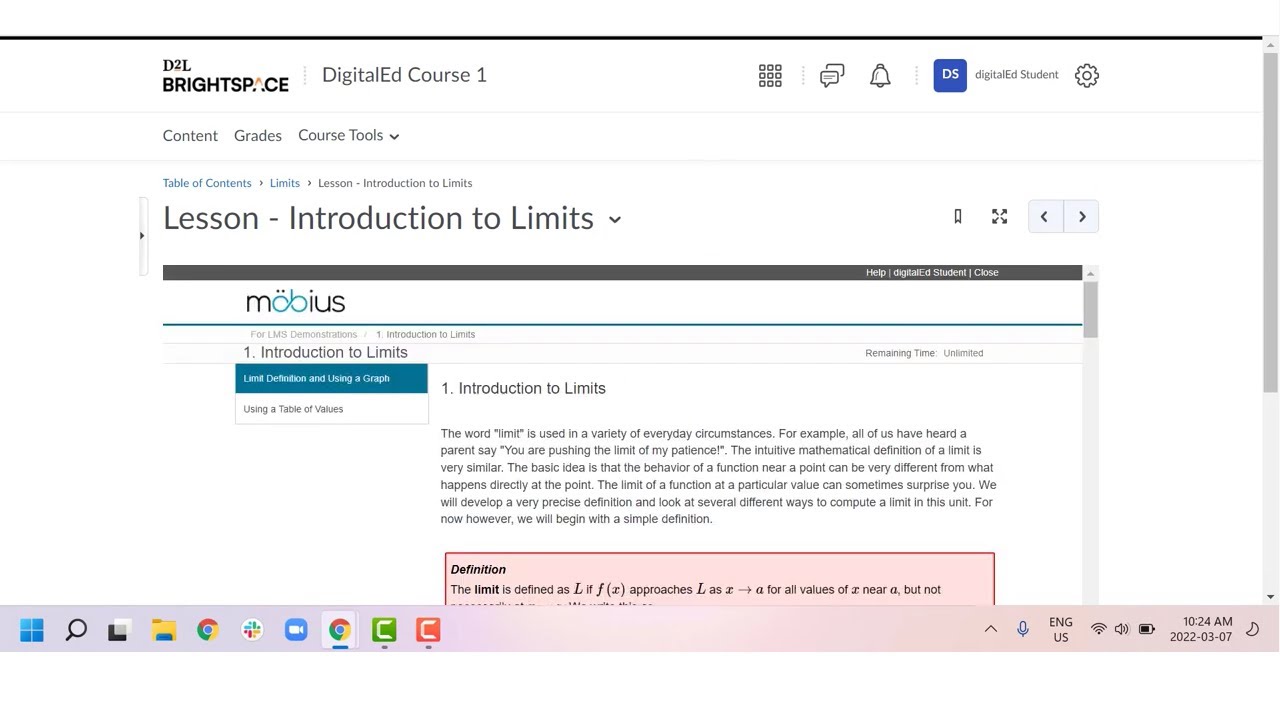Viewport: 1280px width, 720px height.
Task: Click the browser page vertical scrollbar
Action: click(x=1271, y=220)
